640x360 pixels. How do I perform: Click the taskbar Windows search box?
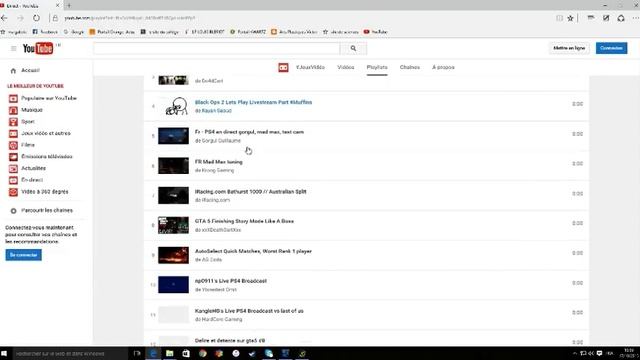point(70,353)
